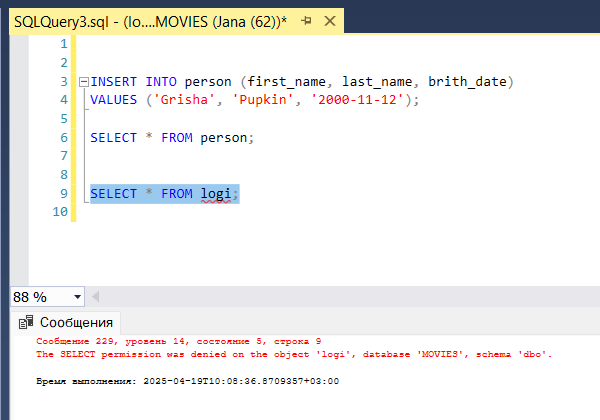The image size is (600, 420).
Task: Click the FROM keyword on line 6
Action: [177, 138]
